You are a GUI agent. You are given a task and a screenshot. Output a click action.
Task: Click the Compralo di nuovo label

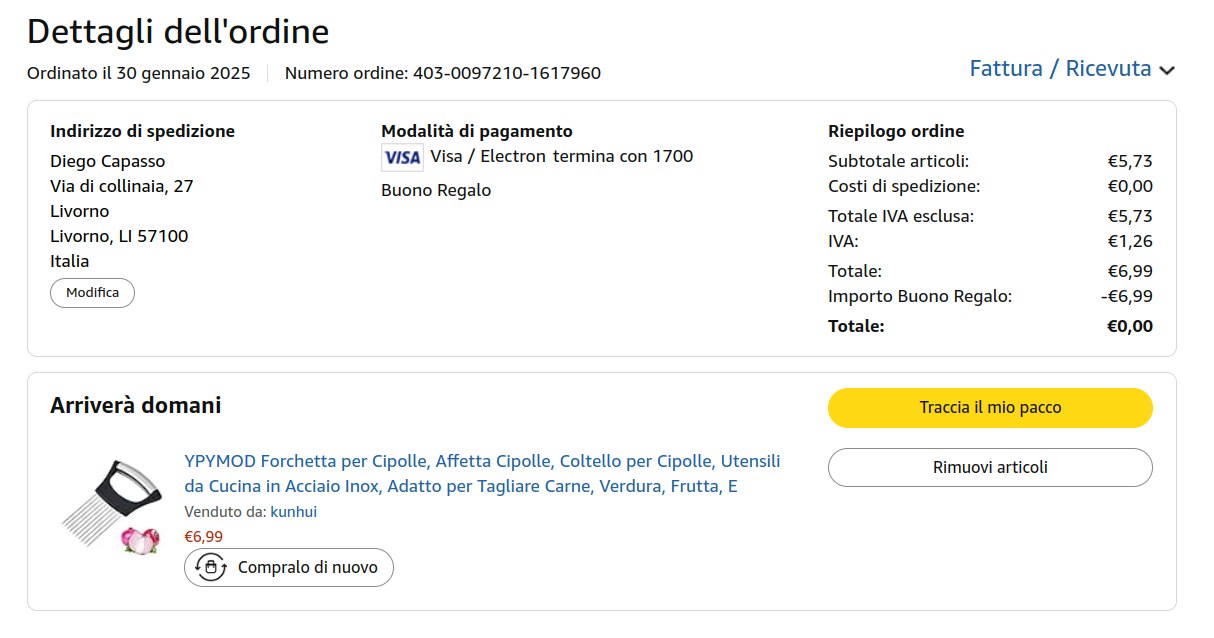pos(307,568)
